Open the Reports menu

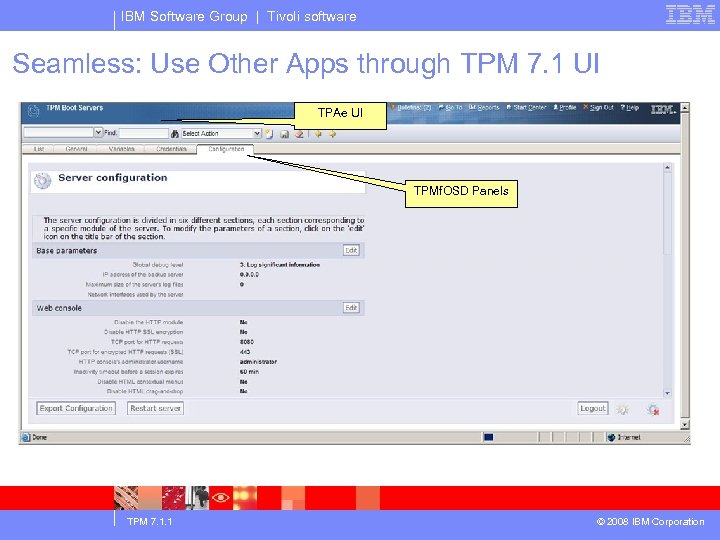pos(484,107)
